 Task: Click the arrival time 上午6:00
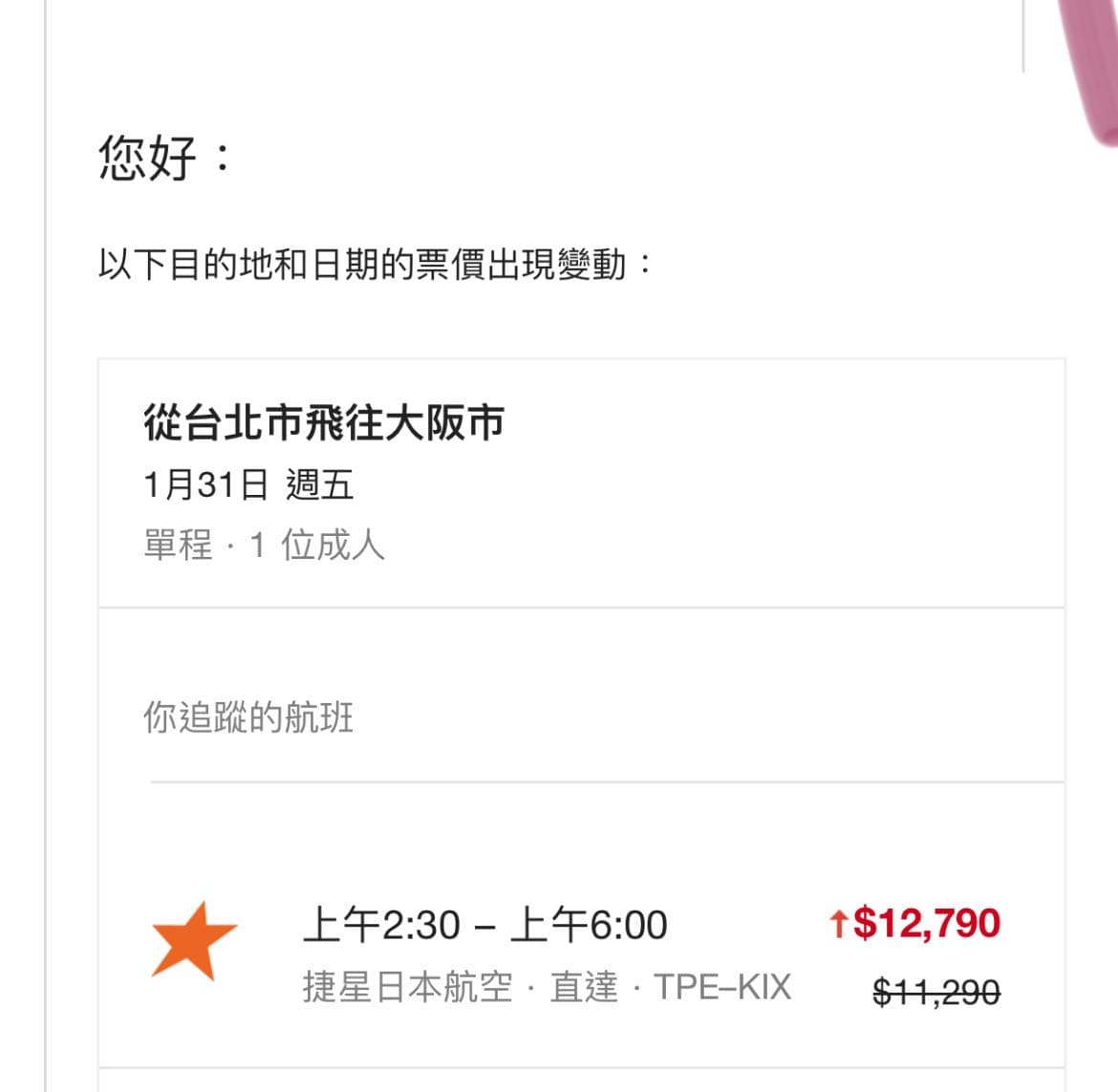[x=589, y=925]
